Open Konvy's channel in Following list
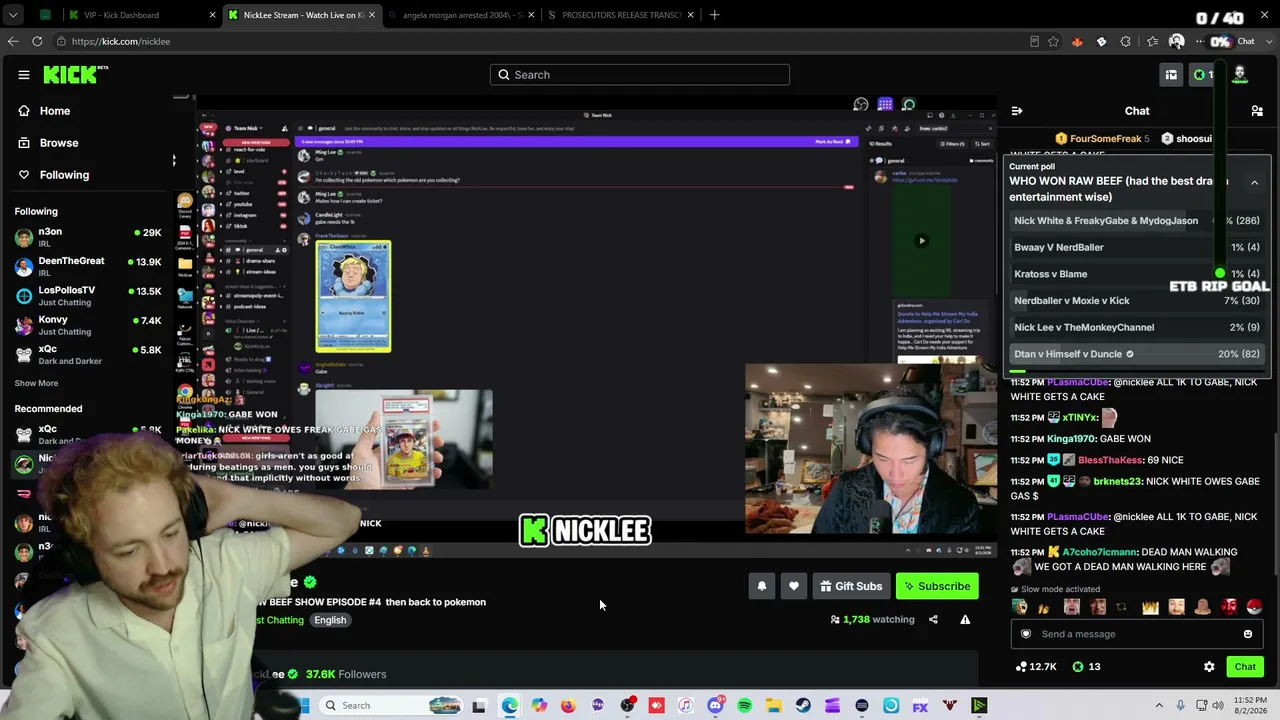The height and width of the screenshot is (720, 1280). tap(88, 325)
